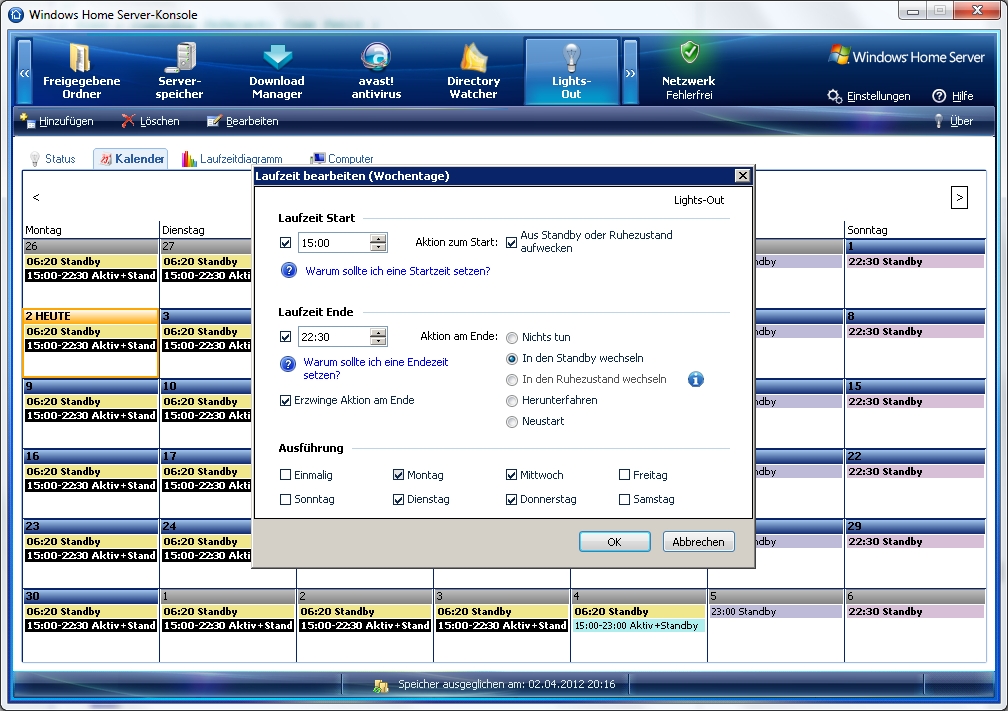Select Herunterfahren radio option
Image resolution: width=1008 pixels, height=711 pixels.
512,401
